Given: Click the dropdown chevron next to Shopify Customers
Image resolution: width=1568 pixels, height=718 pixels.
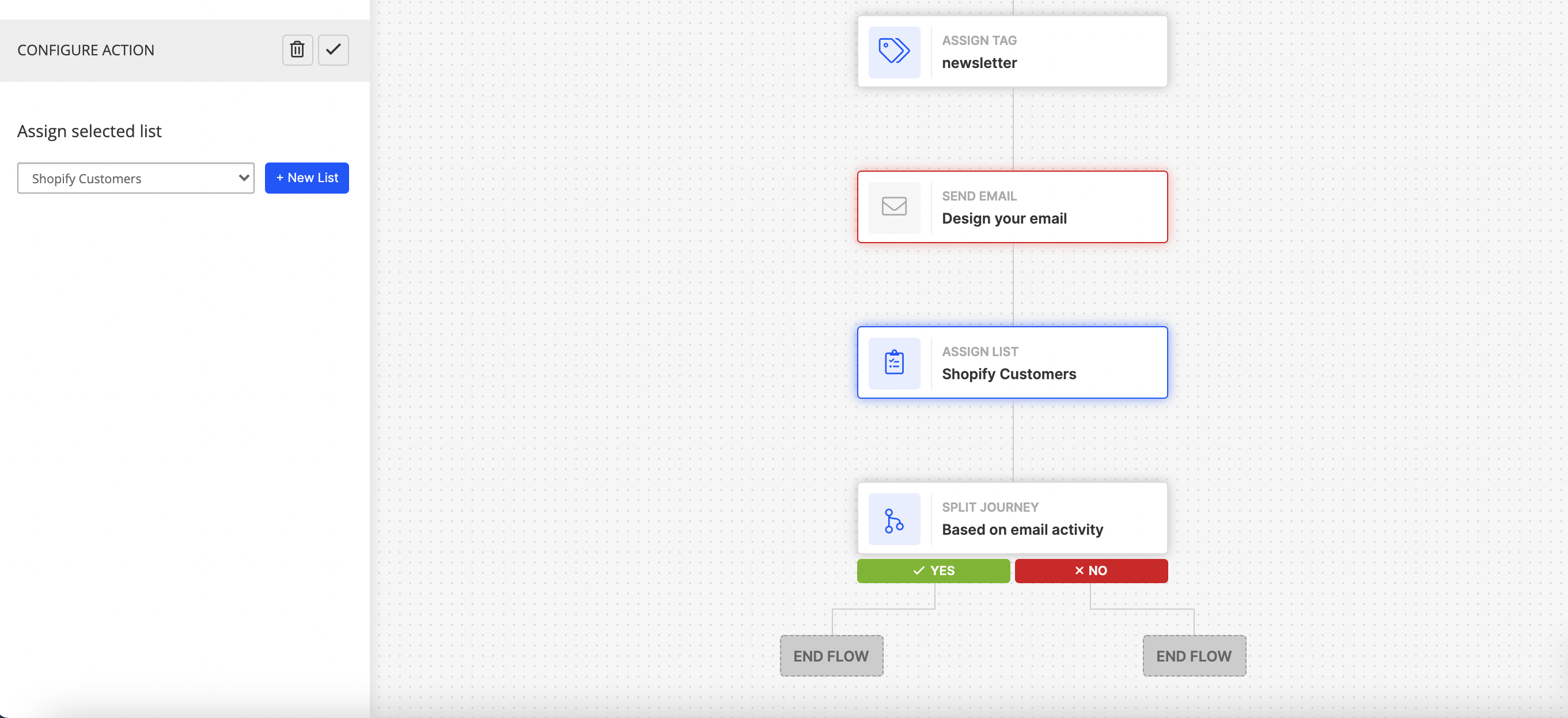Looking at the screenshot, I should 243,178.
